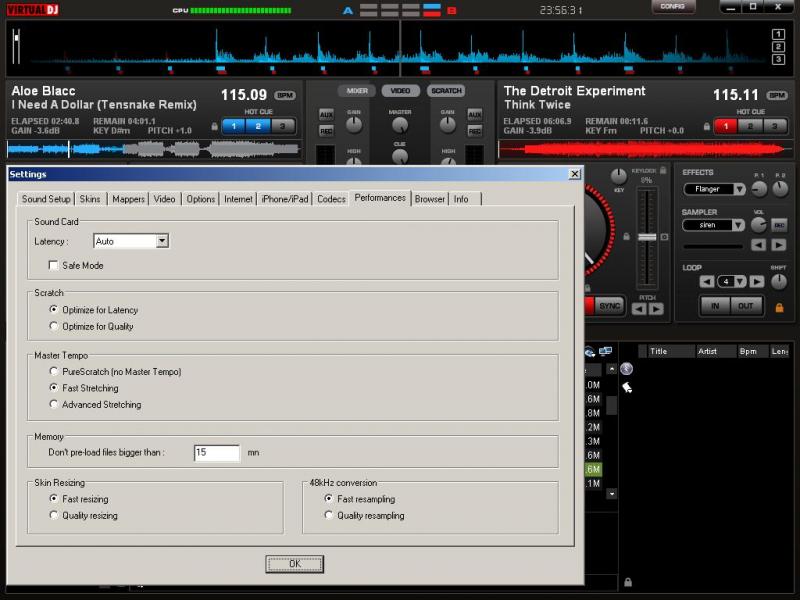
Task: Enable the Safe Mode checkbox
Action: (53, 265)
